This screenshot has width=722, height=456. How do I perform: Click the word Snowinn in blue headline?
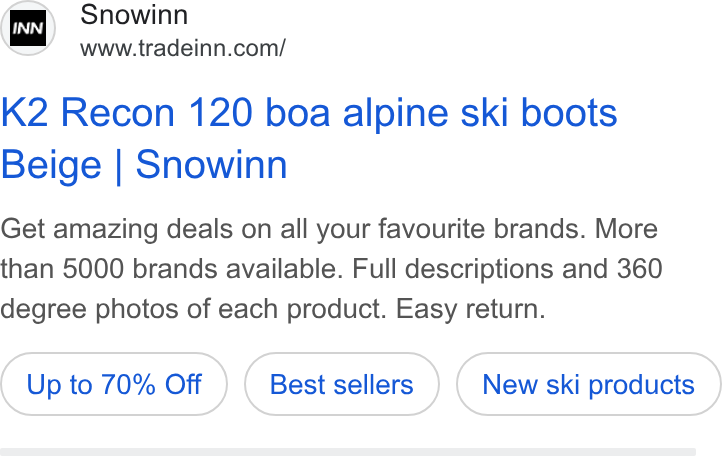point(211,165)
